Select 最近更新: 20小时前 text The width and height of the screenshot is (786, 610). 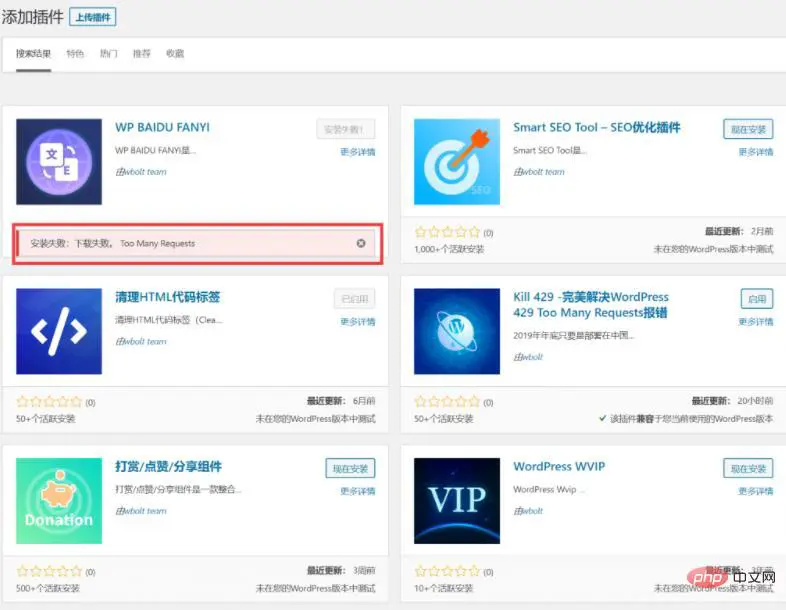pyautogui.click(x=732, y=400)
